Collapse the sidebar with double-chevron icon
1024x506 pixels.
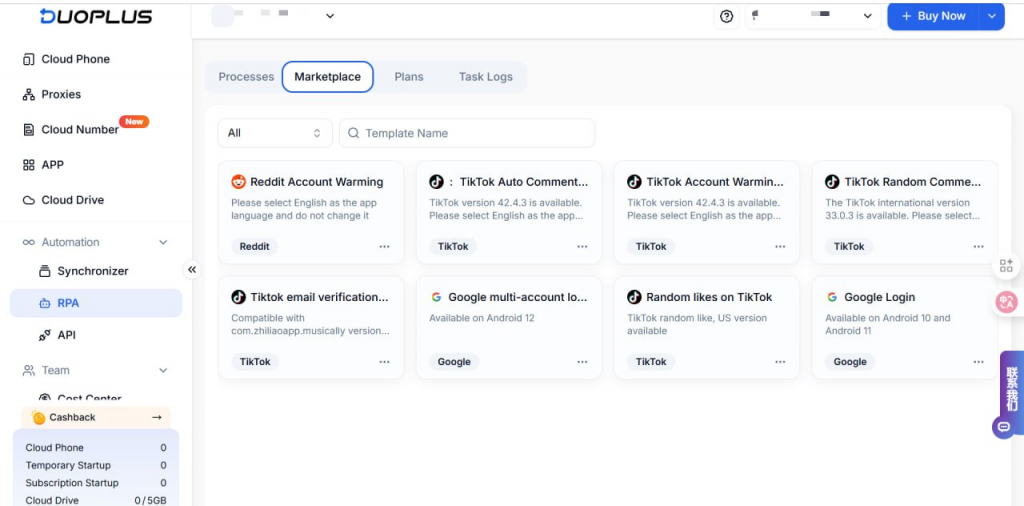(192, 269)
